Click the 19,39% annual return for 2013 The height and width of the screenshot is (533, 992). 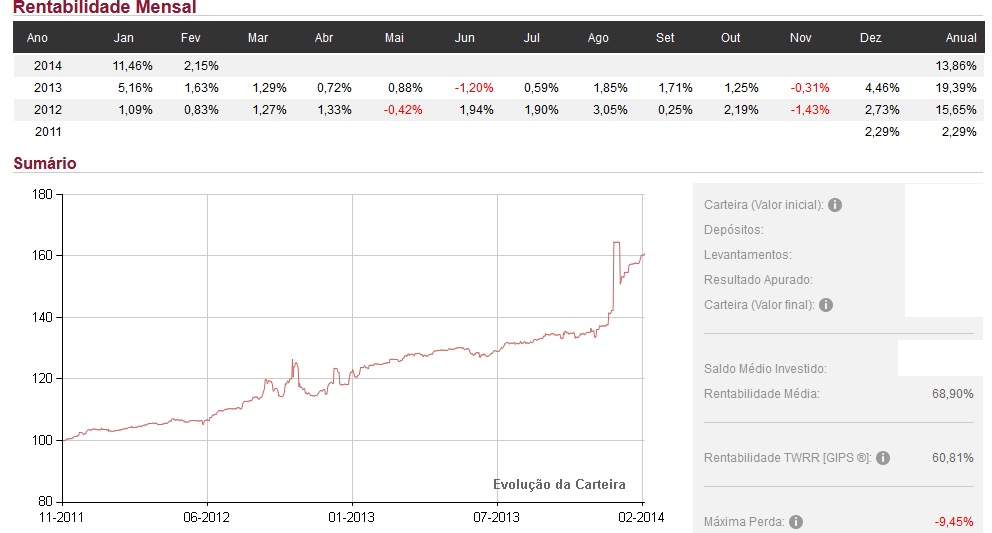[x=957, y=87]
